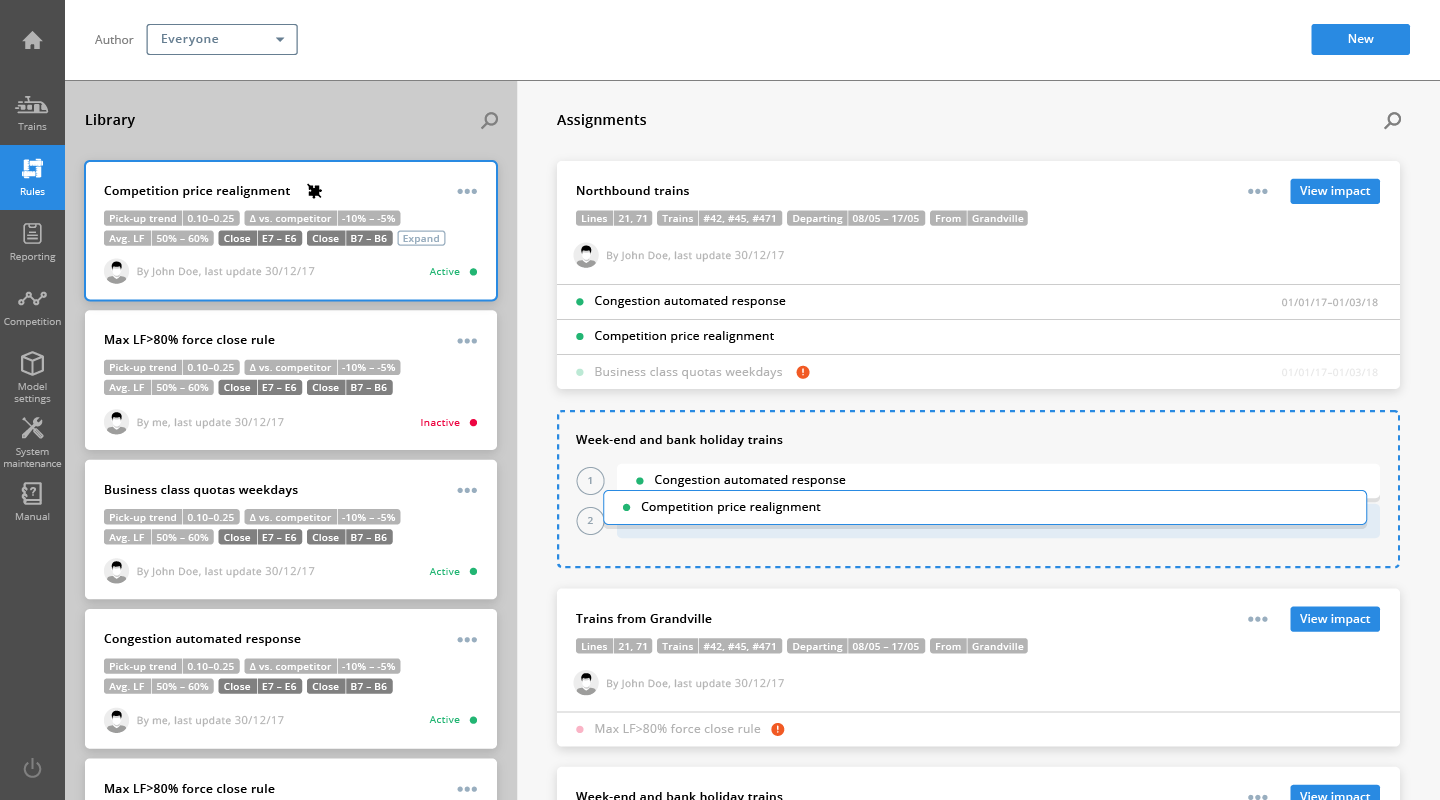1440x800 pixels.
Task: Toggle Active status on Business class quotas weekdays card
Action: tap(453, 572)
